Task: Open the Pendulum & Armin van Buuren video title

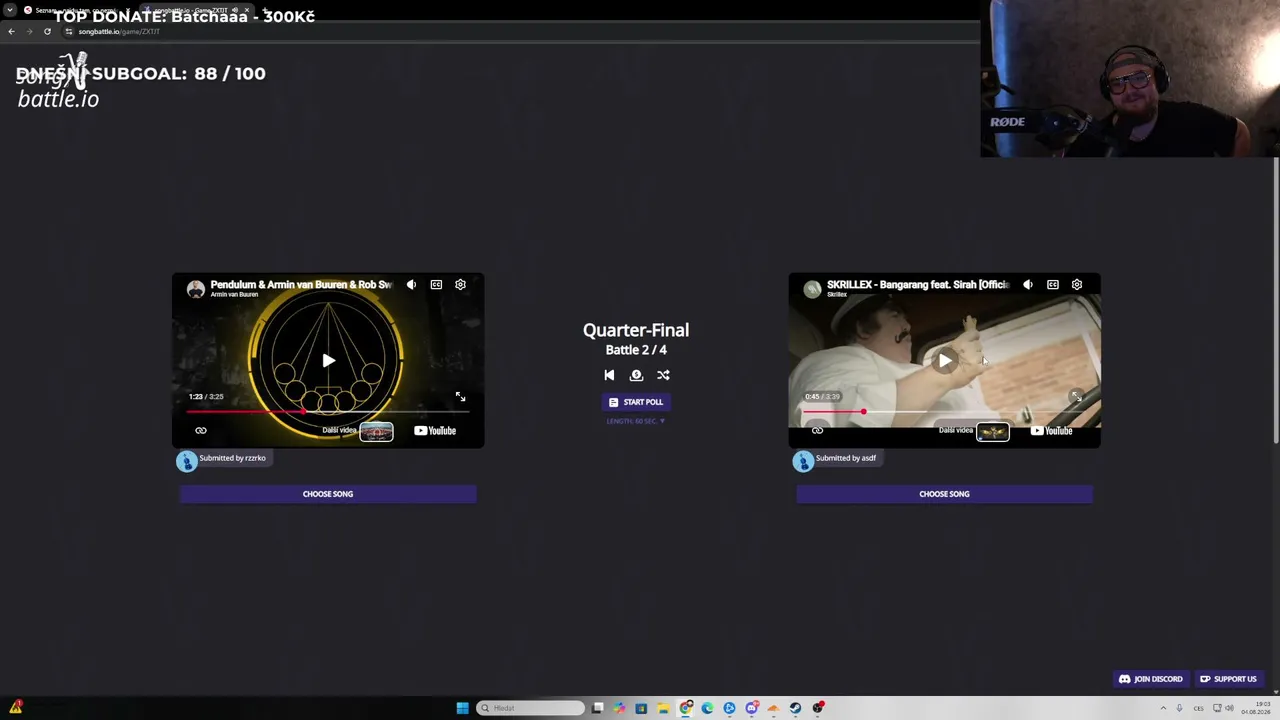Action: click(x=301, y=284)
